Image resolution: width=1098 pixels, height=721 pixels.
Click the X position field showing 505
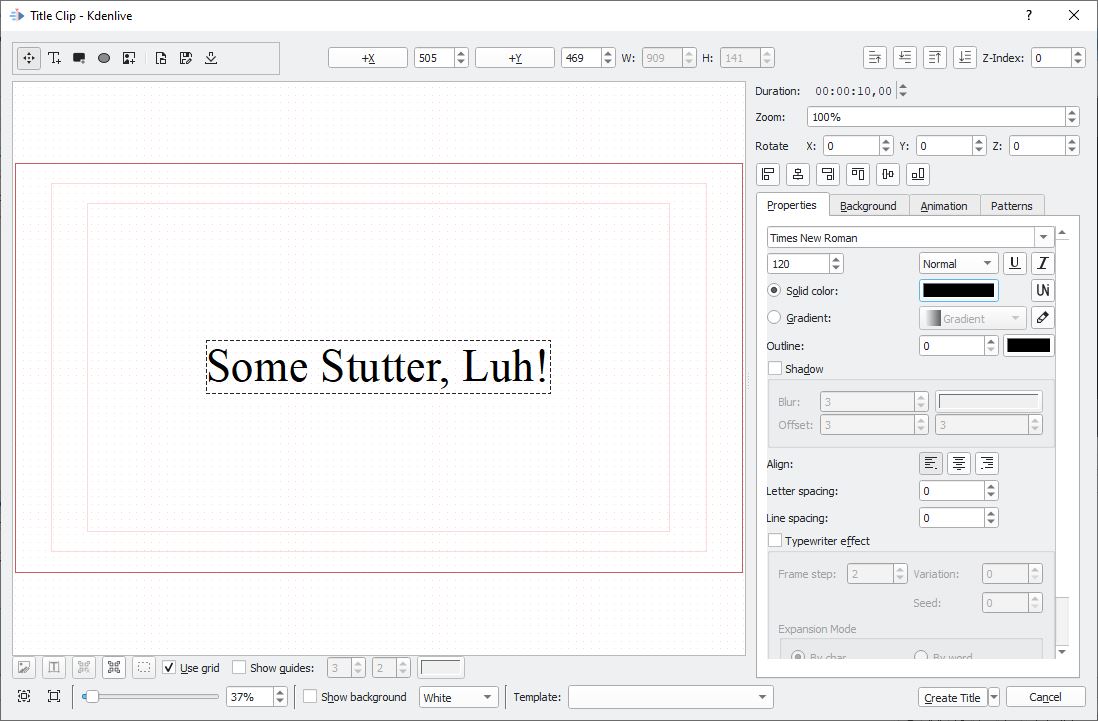point(434,58)
